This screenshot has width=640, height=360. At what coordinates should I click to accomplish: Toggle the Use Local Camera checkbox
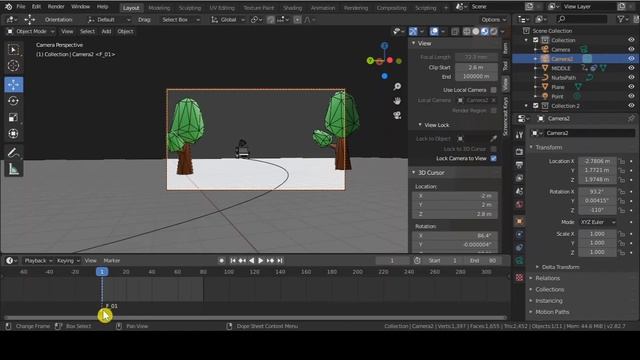493,90
